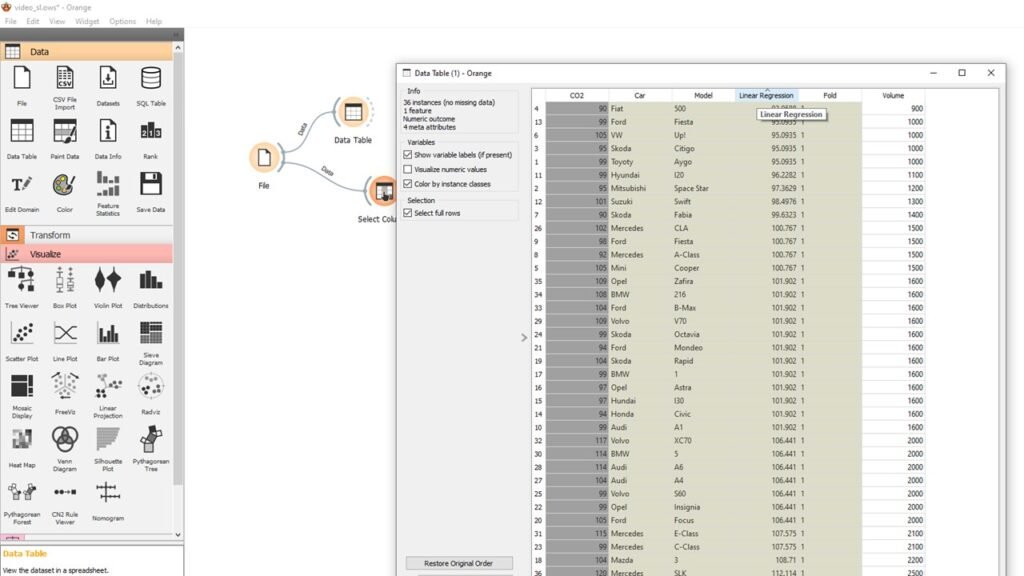Select the Line Plot widget
The height and width of the screenshot is (576, 1024).
65,341
